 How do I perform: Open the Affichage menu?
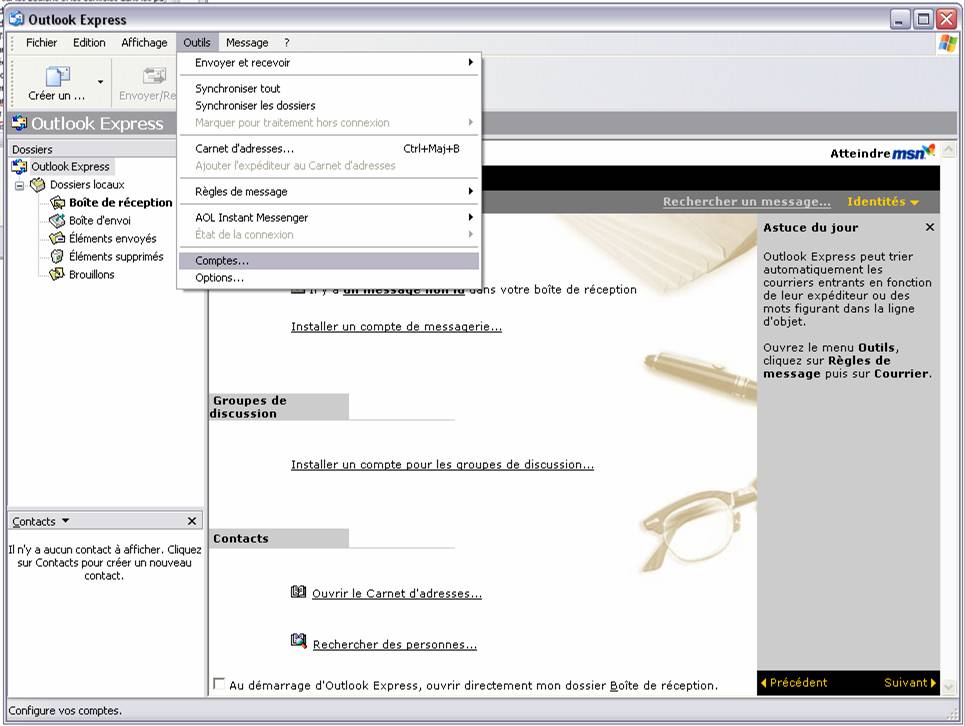coord(144,42)
